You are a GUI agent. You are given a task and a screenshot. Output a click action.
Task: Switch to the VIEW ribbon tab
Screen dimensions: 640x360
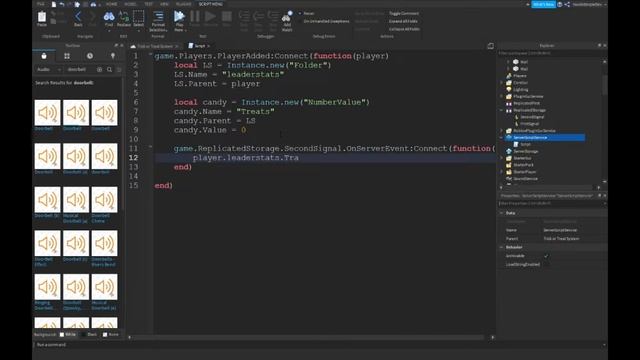click(164, 4)
